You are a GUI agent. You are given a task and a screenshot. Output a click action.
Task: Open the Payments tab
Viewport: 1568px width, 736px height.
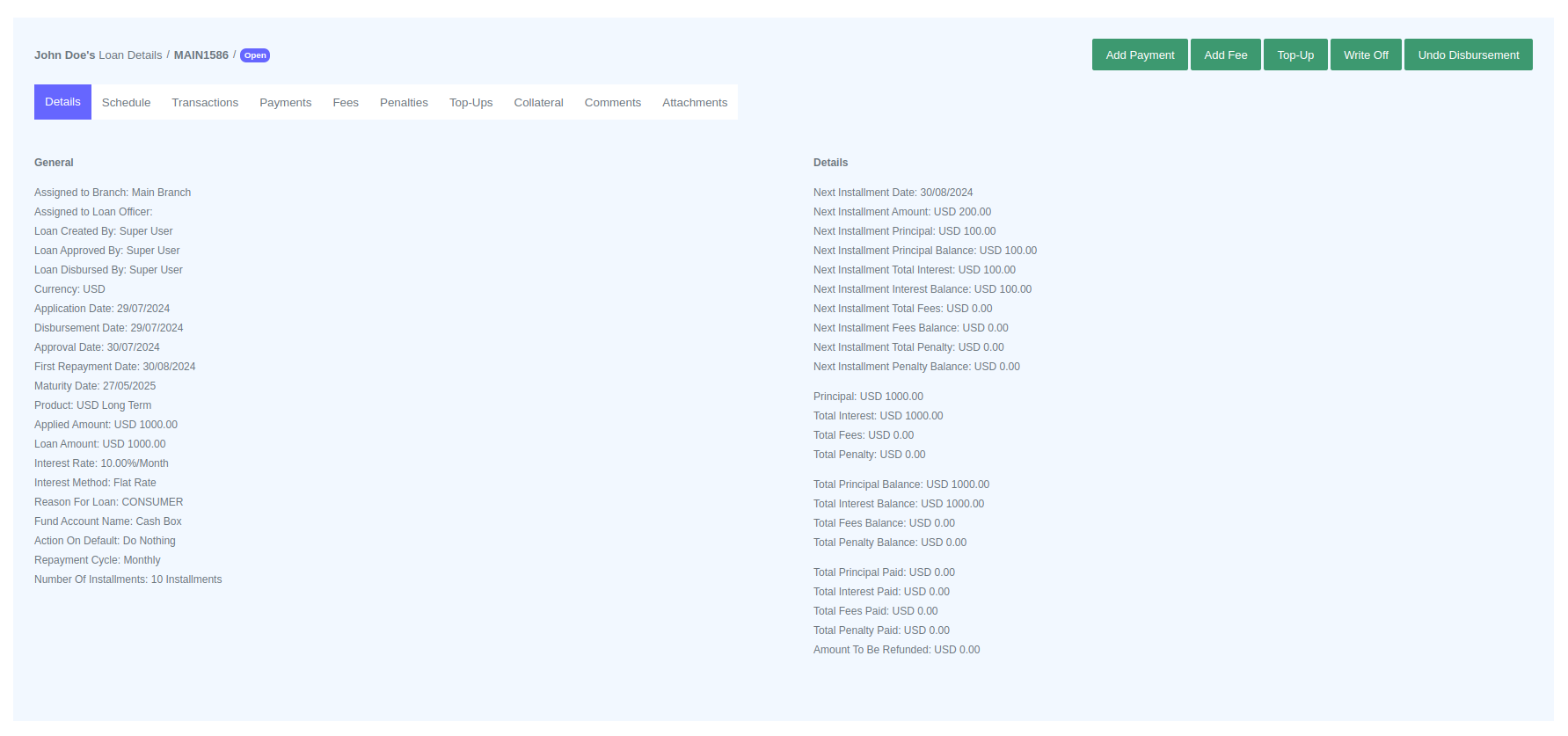285,103
